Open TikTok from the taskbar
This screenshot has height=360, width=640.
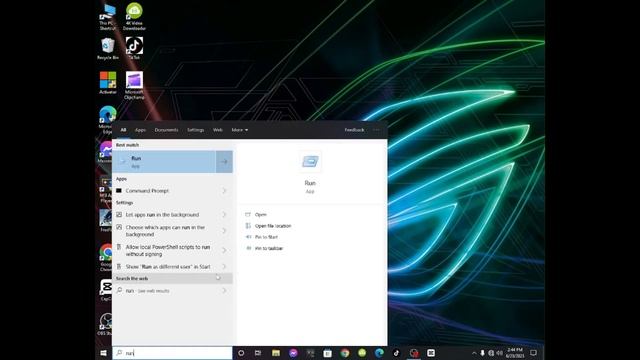pyautogui.click(x=396, y=353)
